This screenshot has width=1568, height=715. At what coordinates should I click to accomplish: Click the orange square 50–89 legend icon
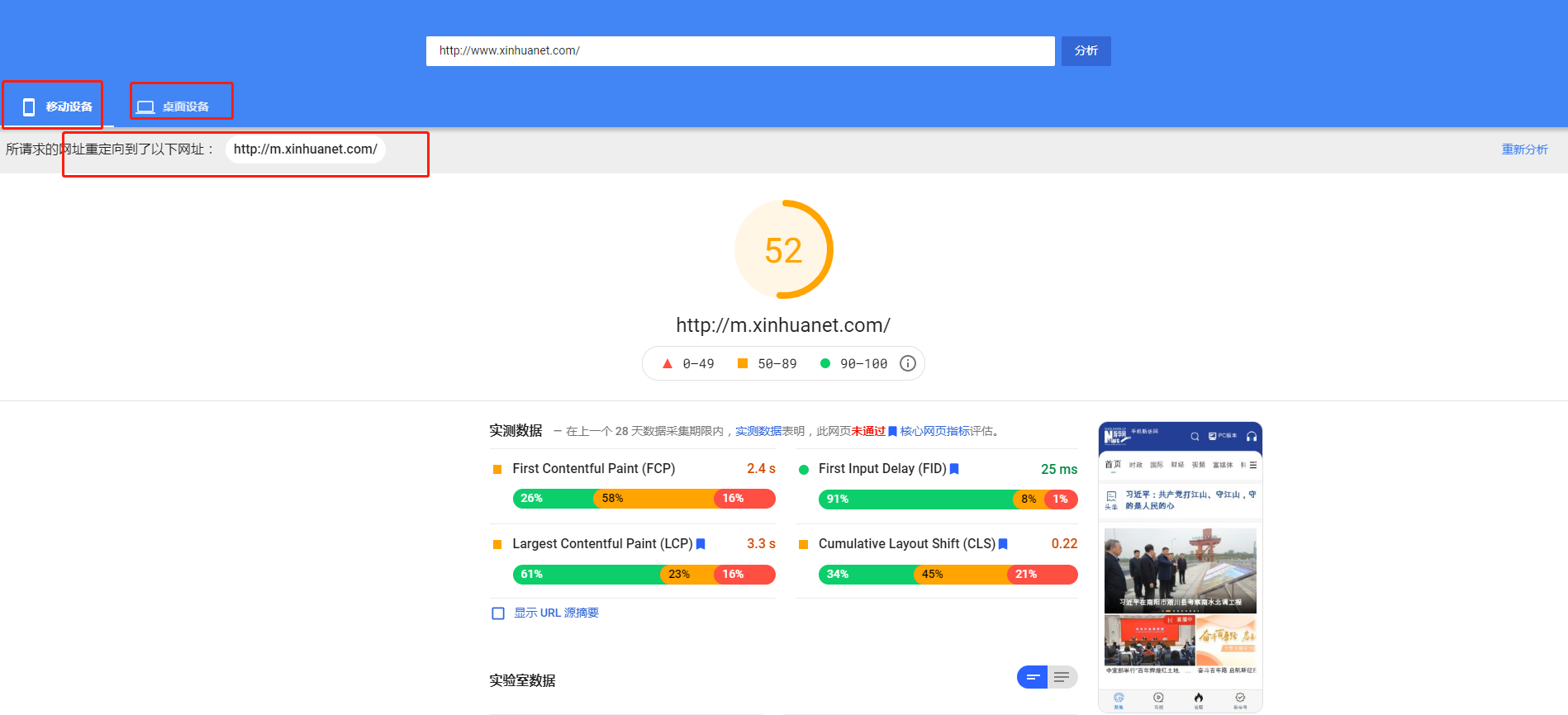coord(743,363)
